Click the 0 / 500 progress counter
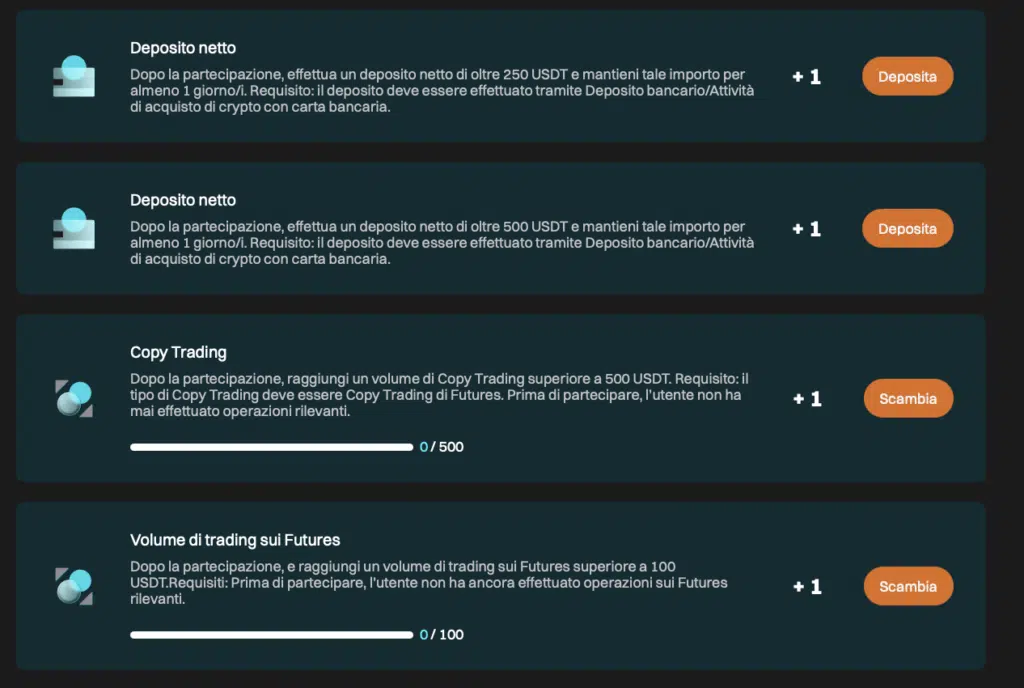This screenshot has height=688, width=1024. pos(441,447)
